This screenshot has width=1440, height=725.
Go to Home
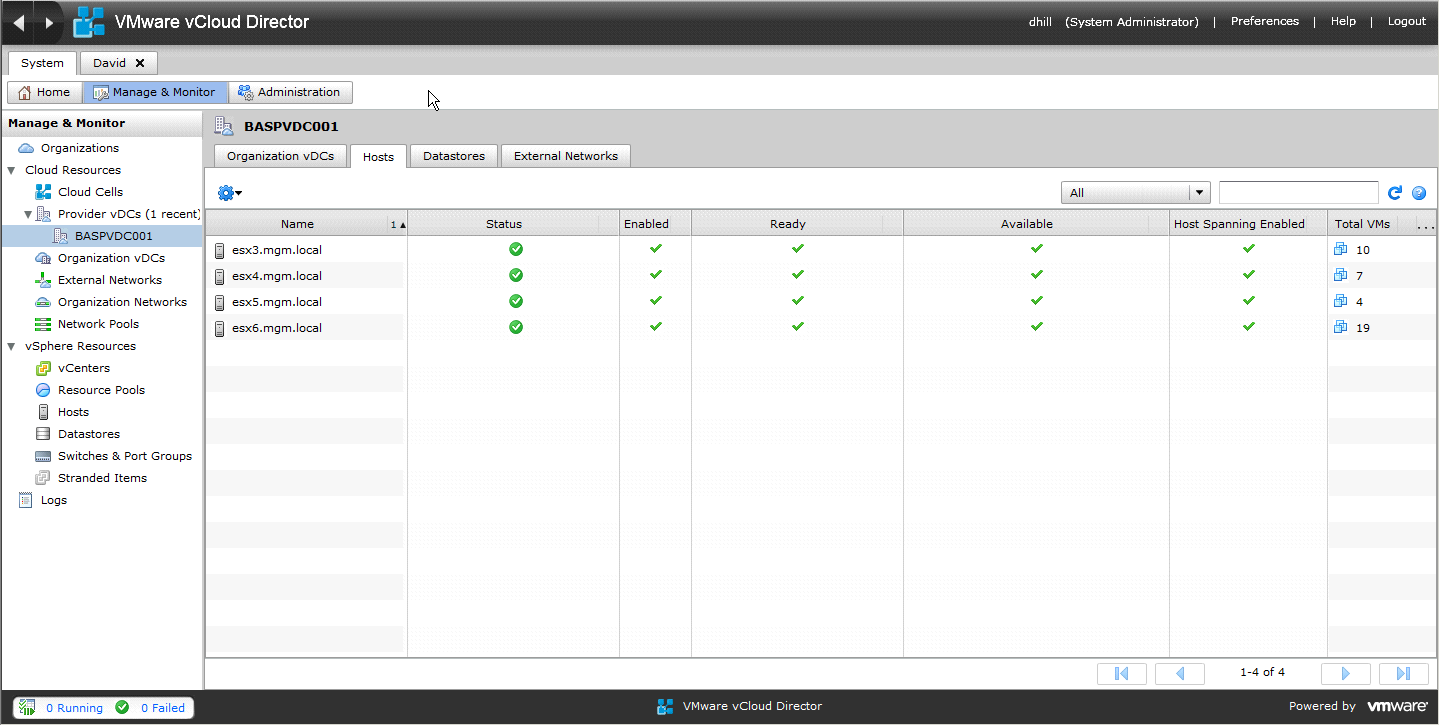pyautogui.click(x=44, y=92)
